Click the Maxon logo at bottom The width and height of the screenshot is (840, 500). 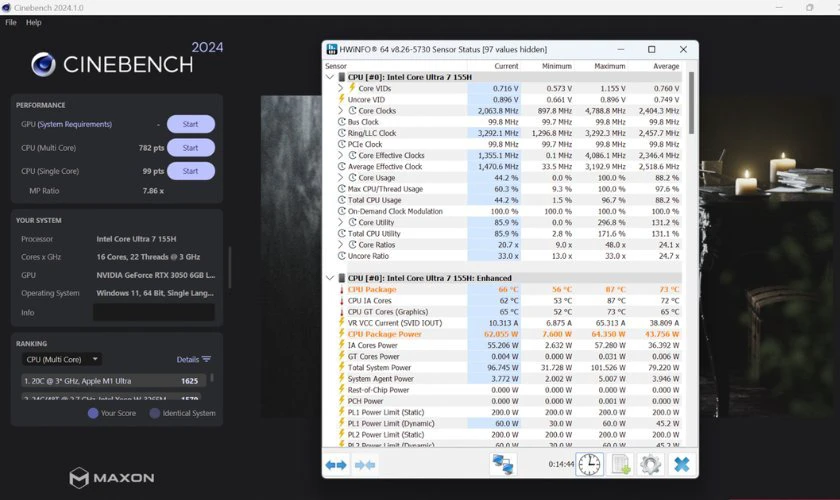point(111,477)
